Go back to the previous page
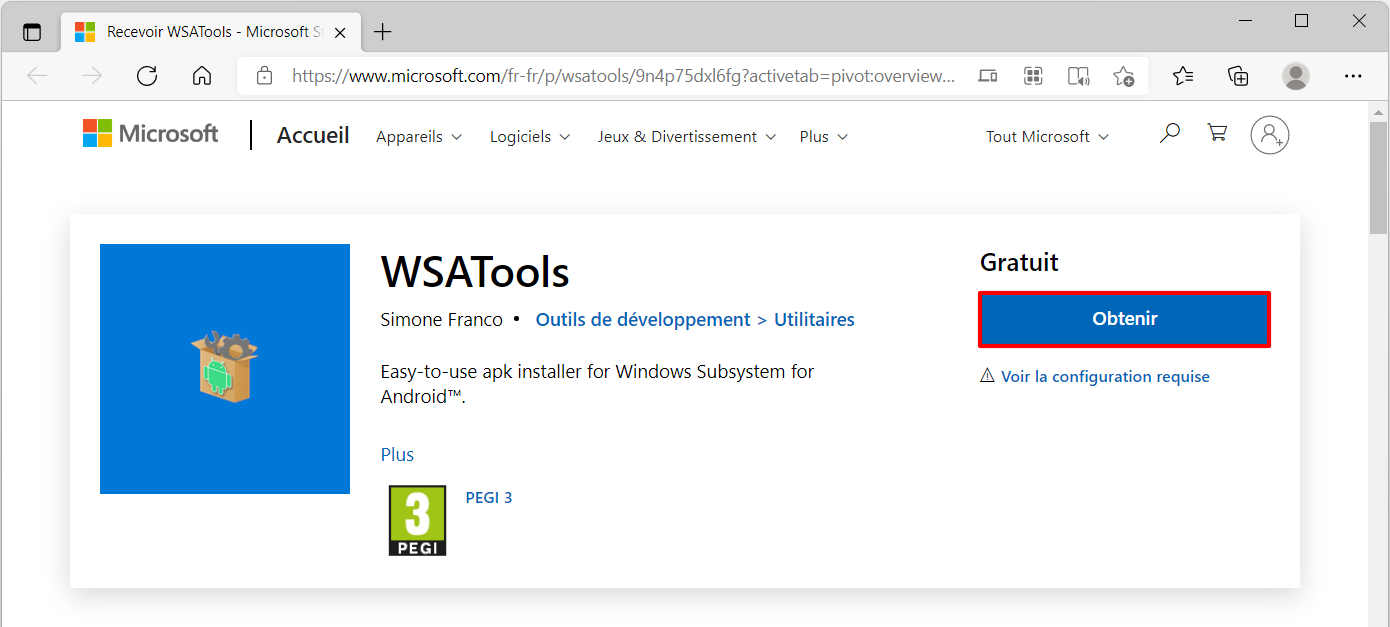 37,76
